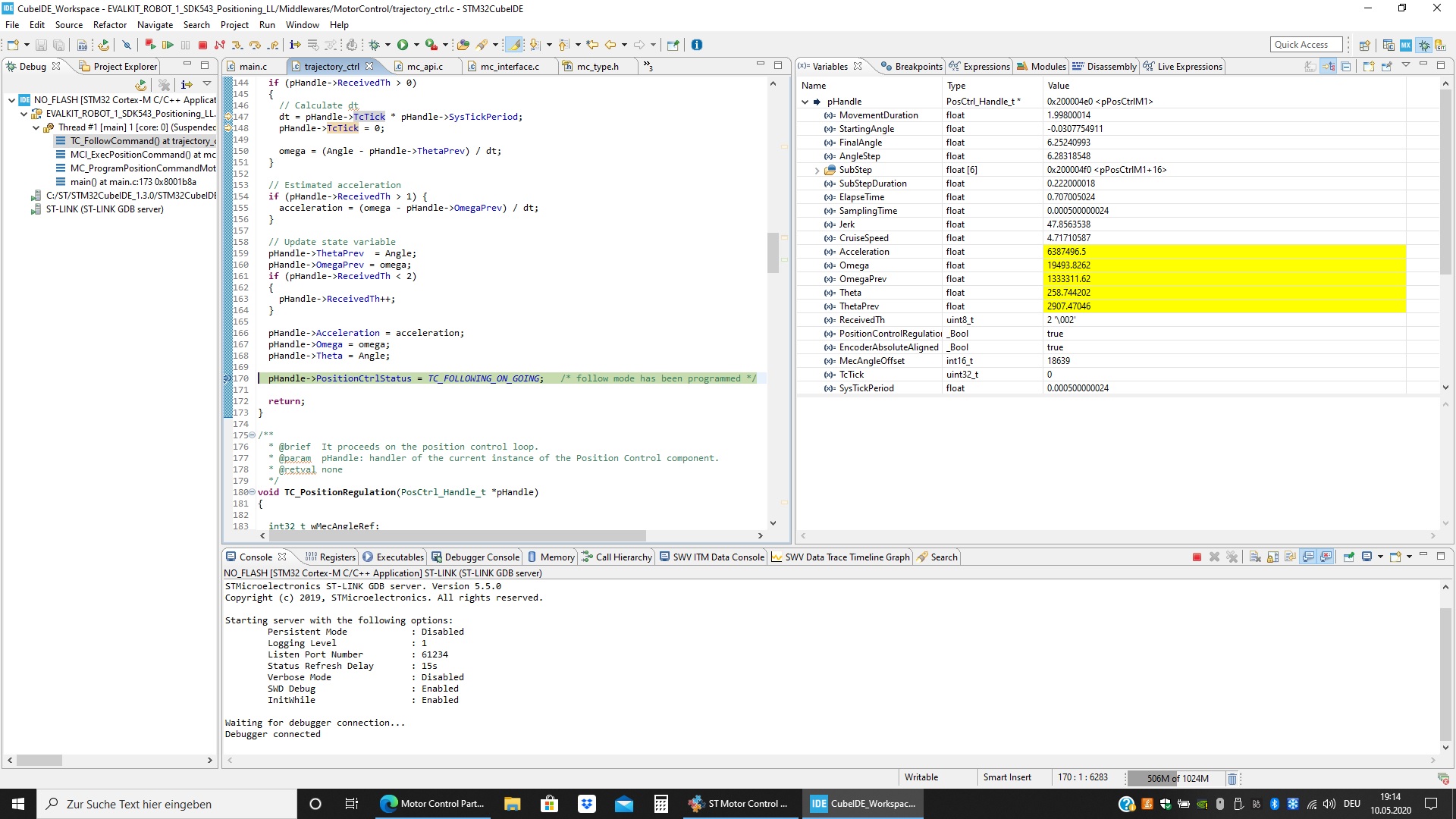Enable Scroll Lock in the console

point(1272,557)
